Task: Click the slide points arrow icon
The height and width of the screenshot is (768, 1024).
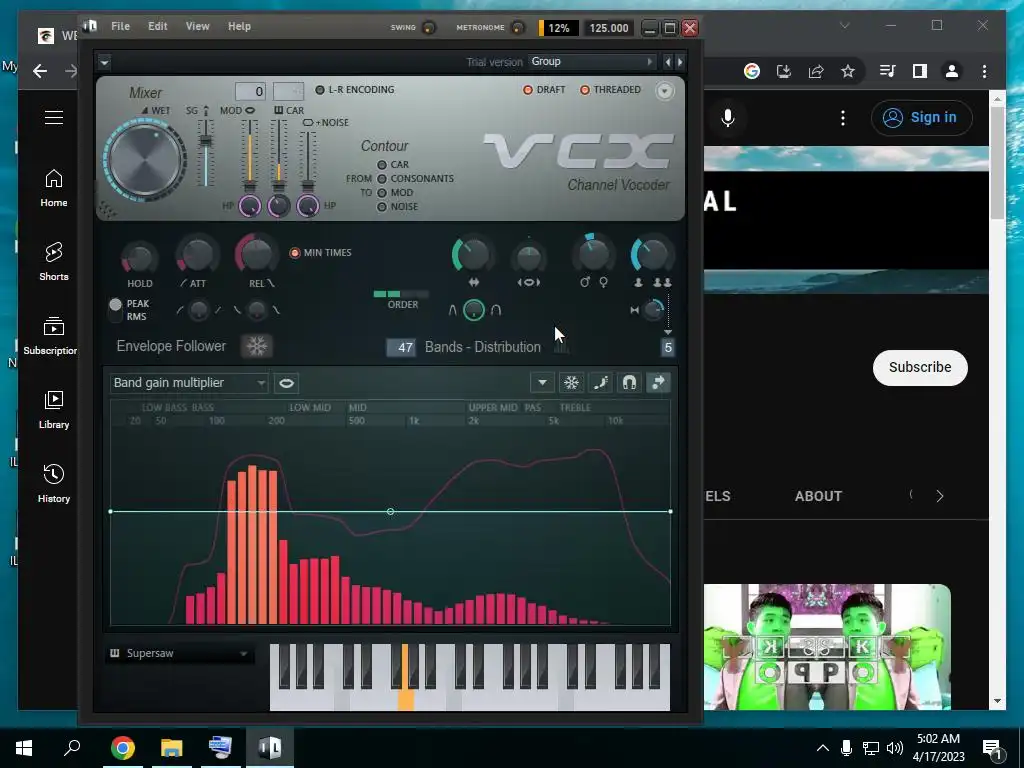Action: tap(658, 383)
